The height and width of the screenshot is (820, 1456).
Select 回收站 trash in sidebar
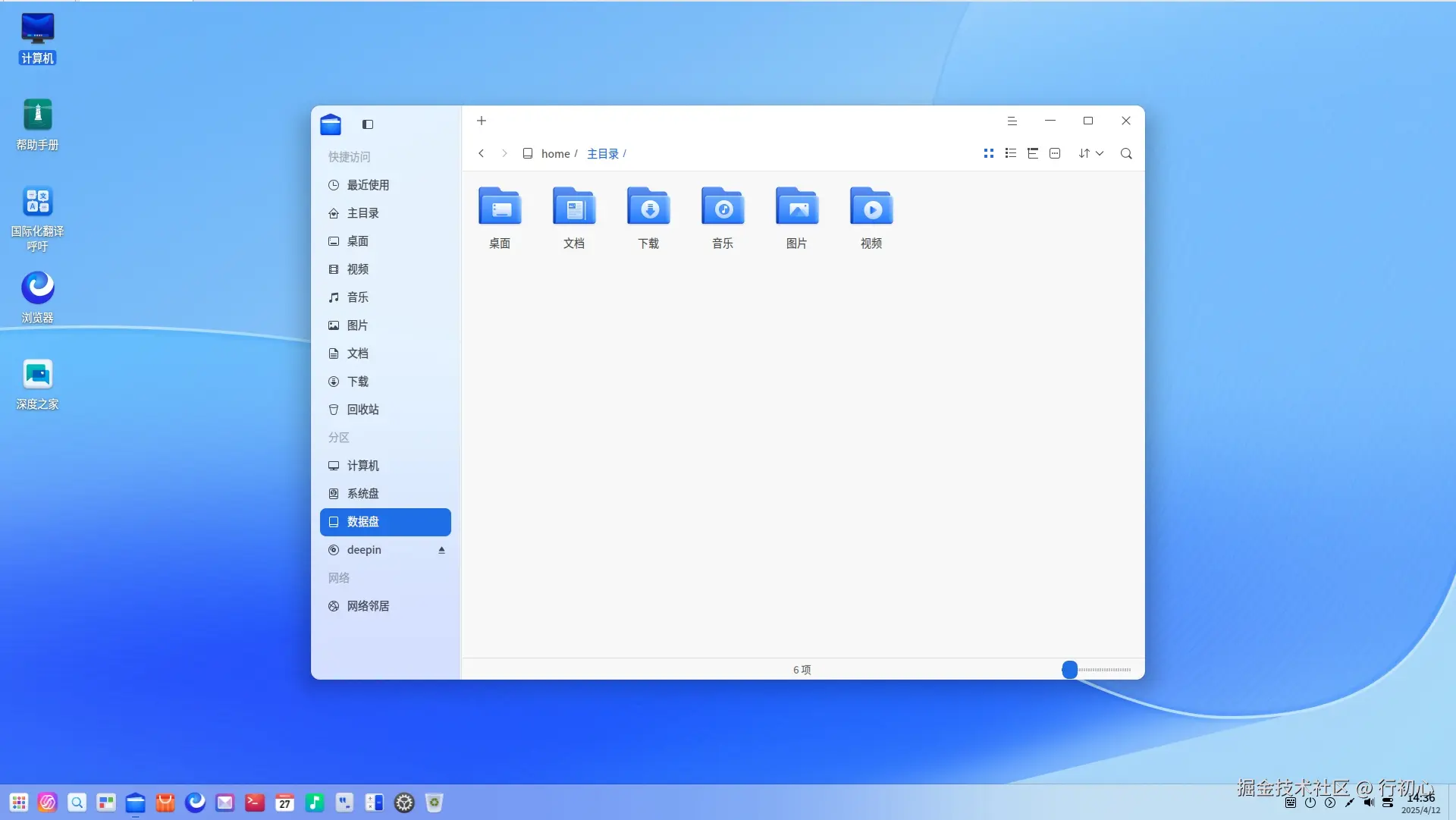tap(362, 410)
